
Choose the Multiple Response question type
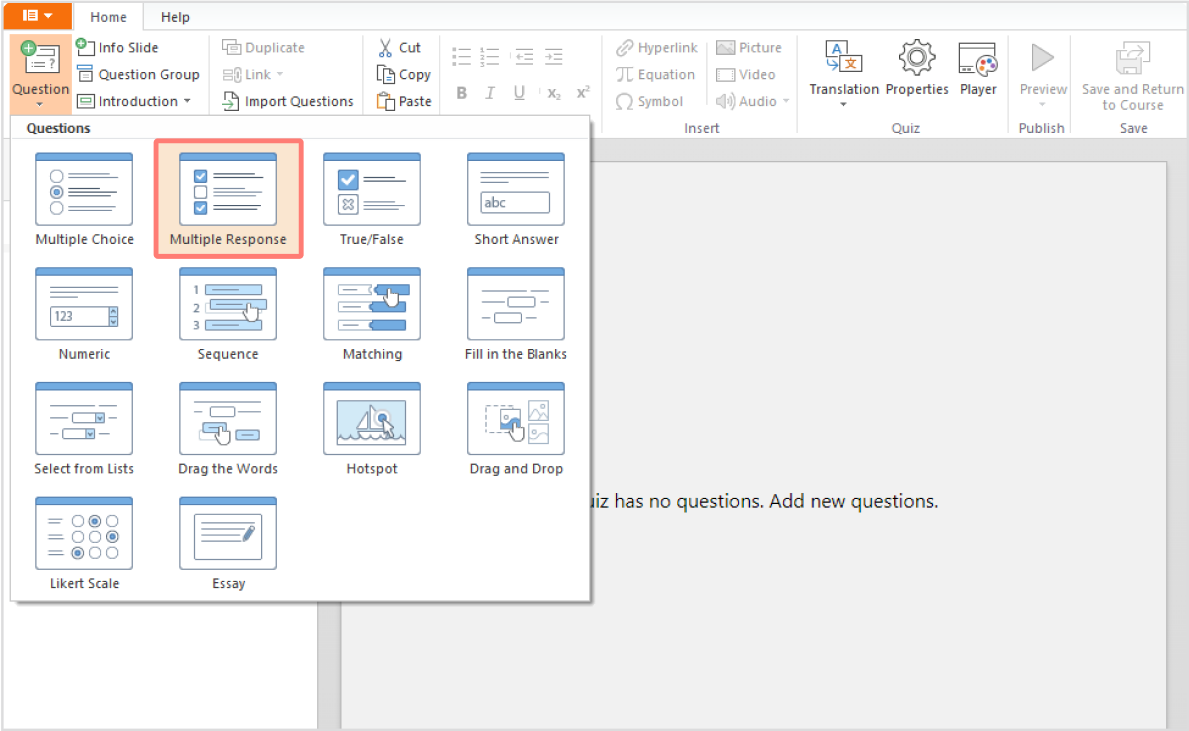pos(228,199)
